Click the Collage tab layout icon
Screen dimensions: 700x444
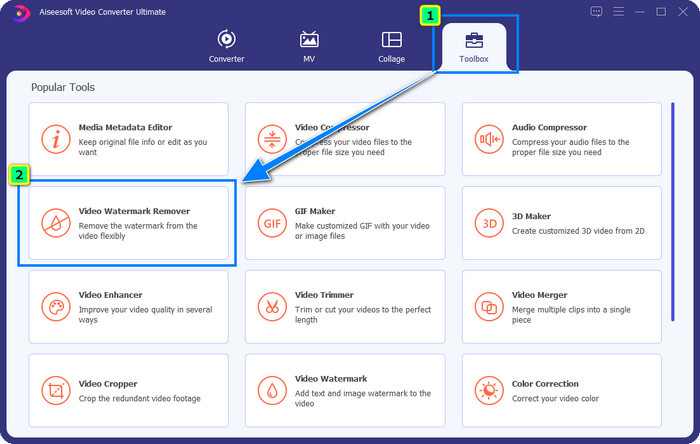point(392,39)
